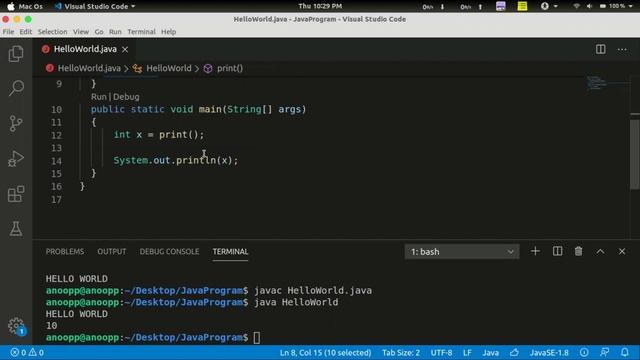Open the Run menu

115,31
